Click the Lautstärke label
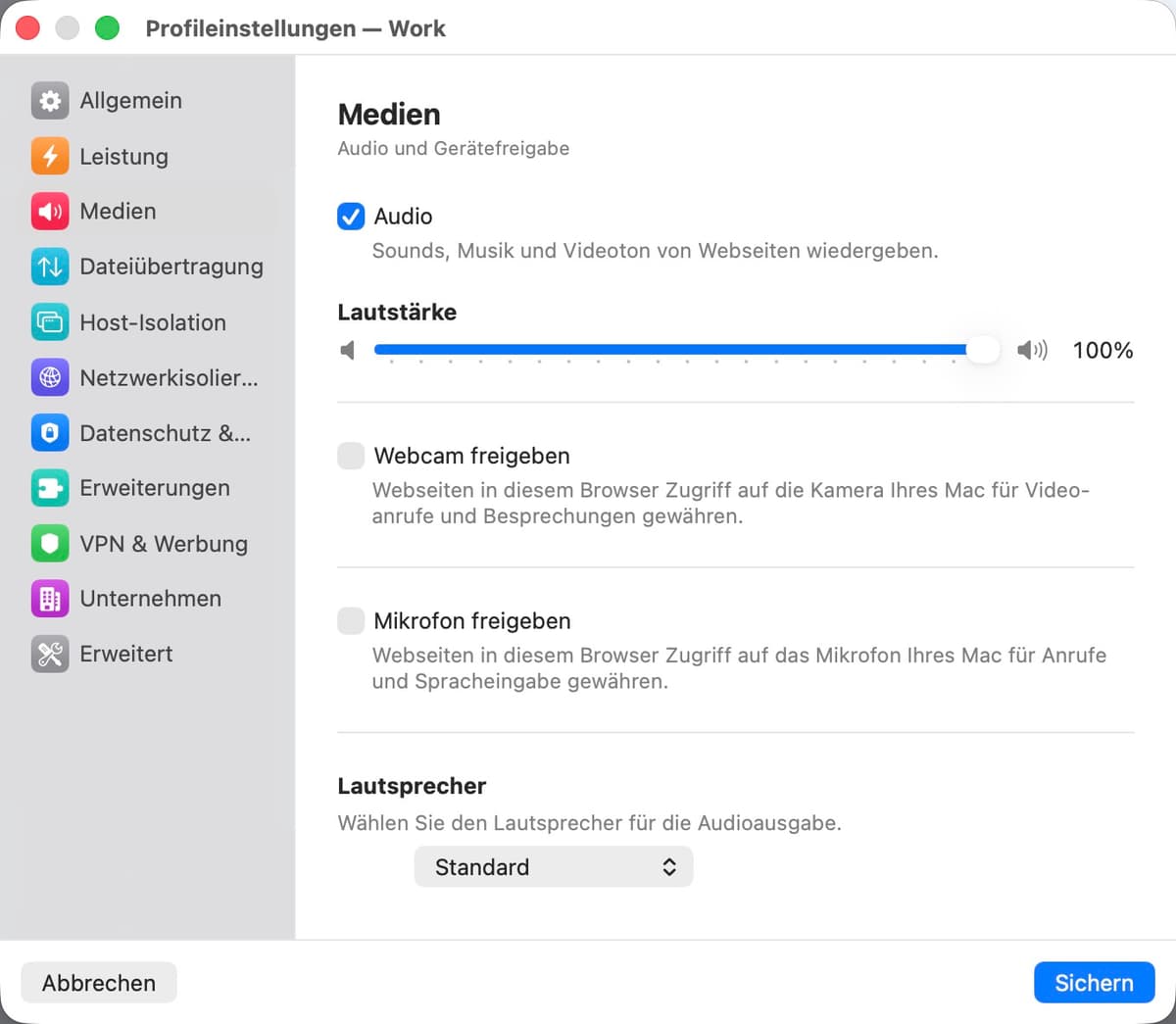 tap(397, 313)
